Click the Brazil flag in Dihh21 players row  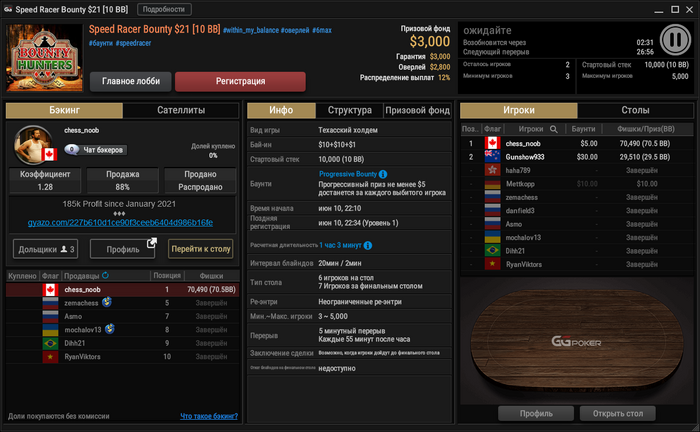tap(492, 251)
